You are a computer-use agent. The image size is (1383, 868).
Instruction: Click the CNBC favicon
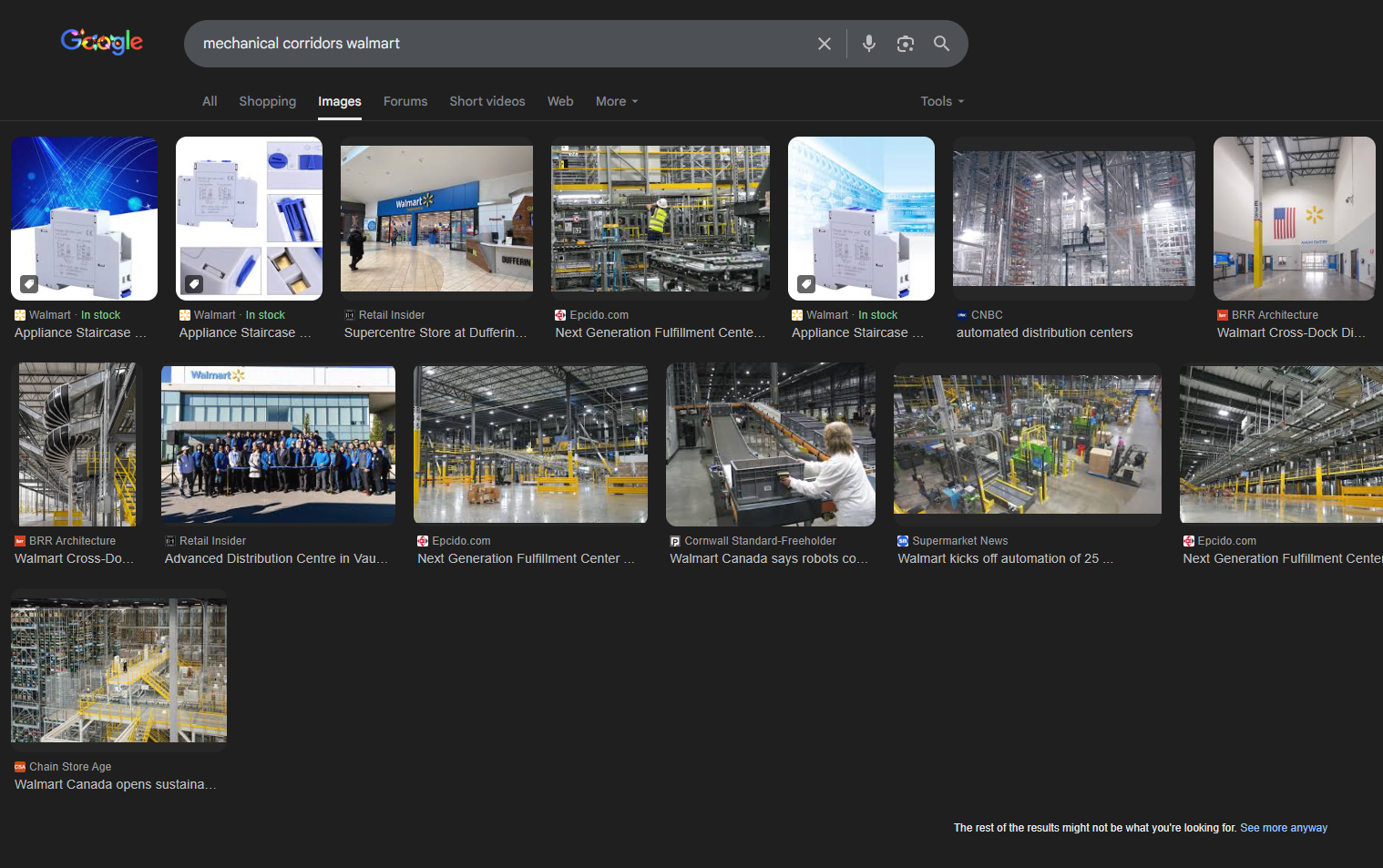click(x=962, y=315)
